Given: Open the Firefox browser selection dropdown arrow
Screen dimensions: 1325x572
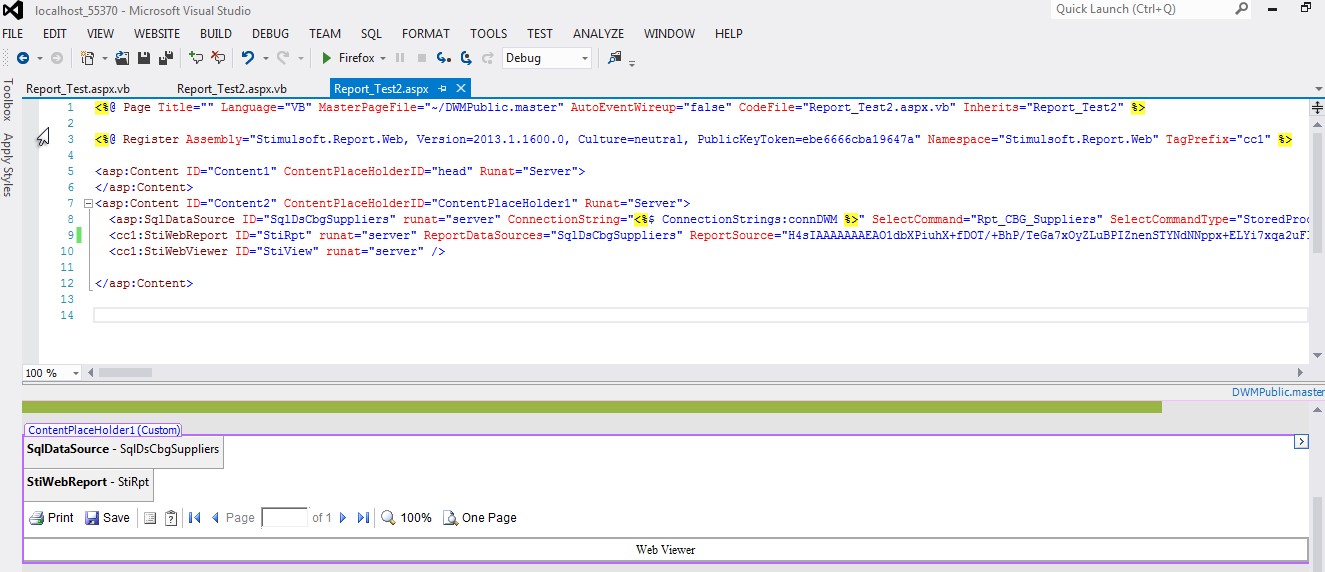Looking at the screenshot, I should [x=383, y=58].
